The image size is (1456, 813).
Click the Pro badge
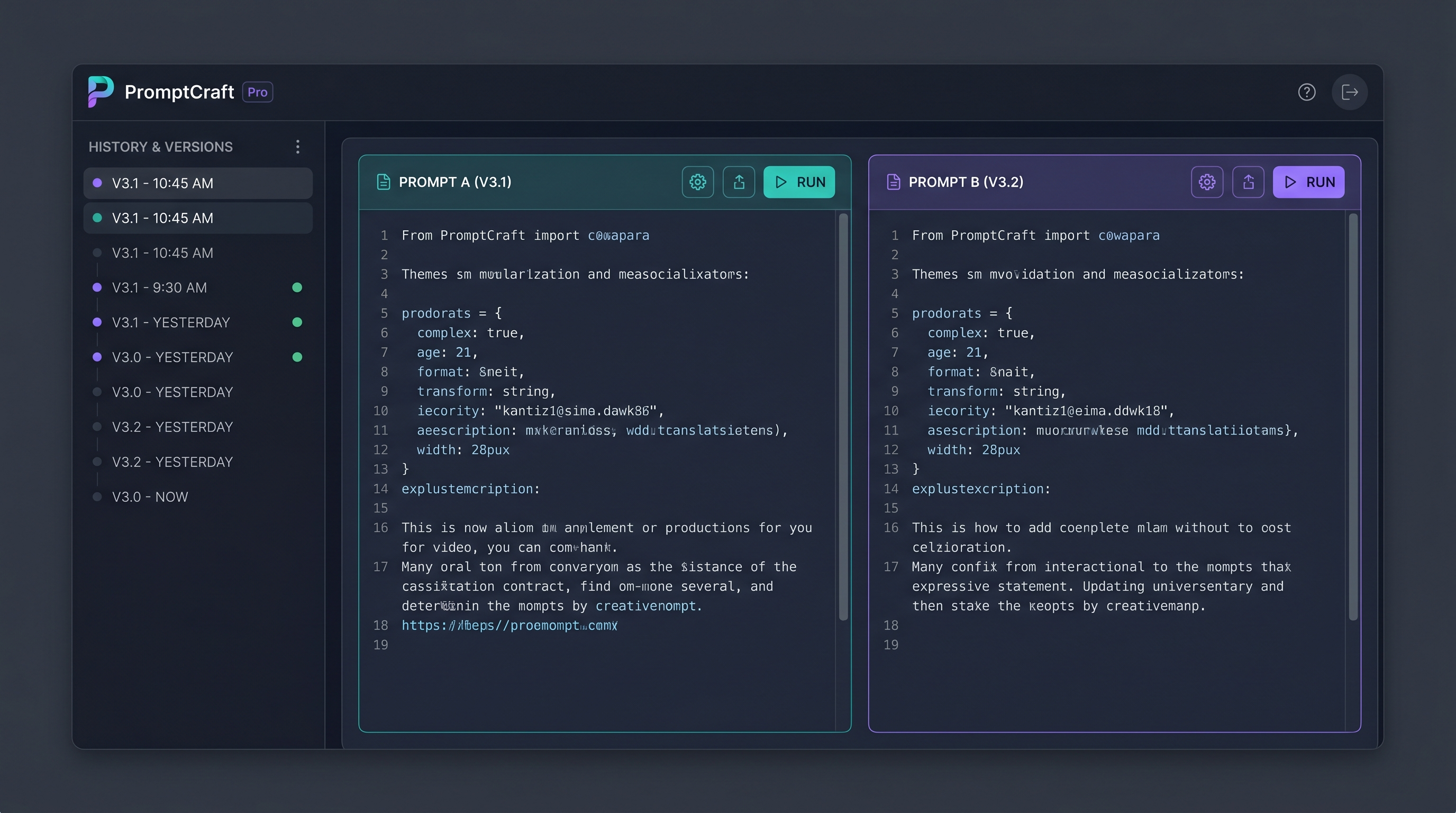[x=258, y=92]
